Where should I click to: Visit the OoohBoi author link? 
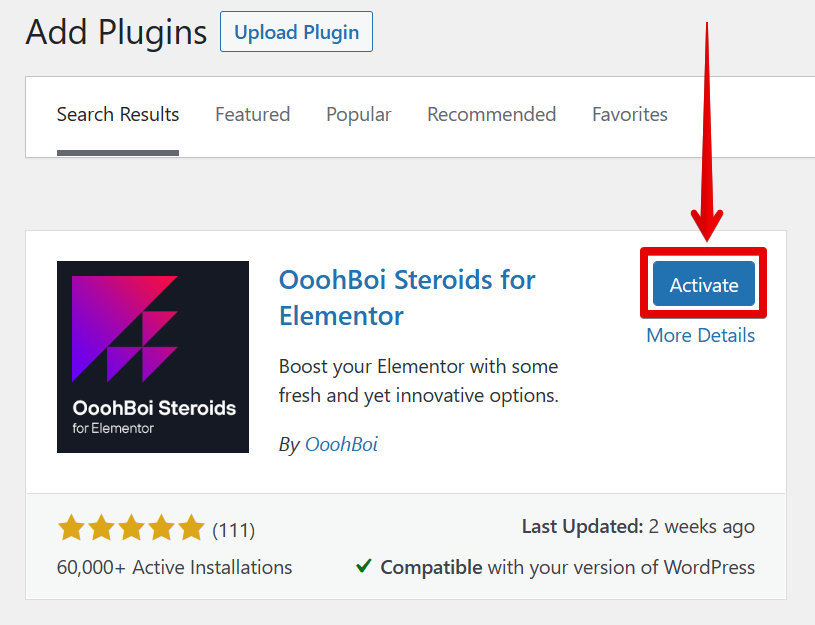point(341,444)
